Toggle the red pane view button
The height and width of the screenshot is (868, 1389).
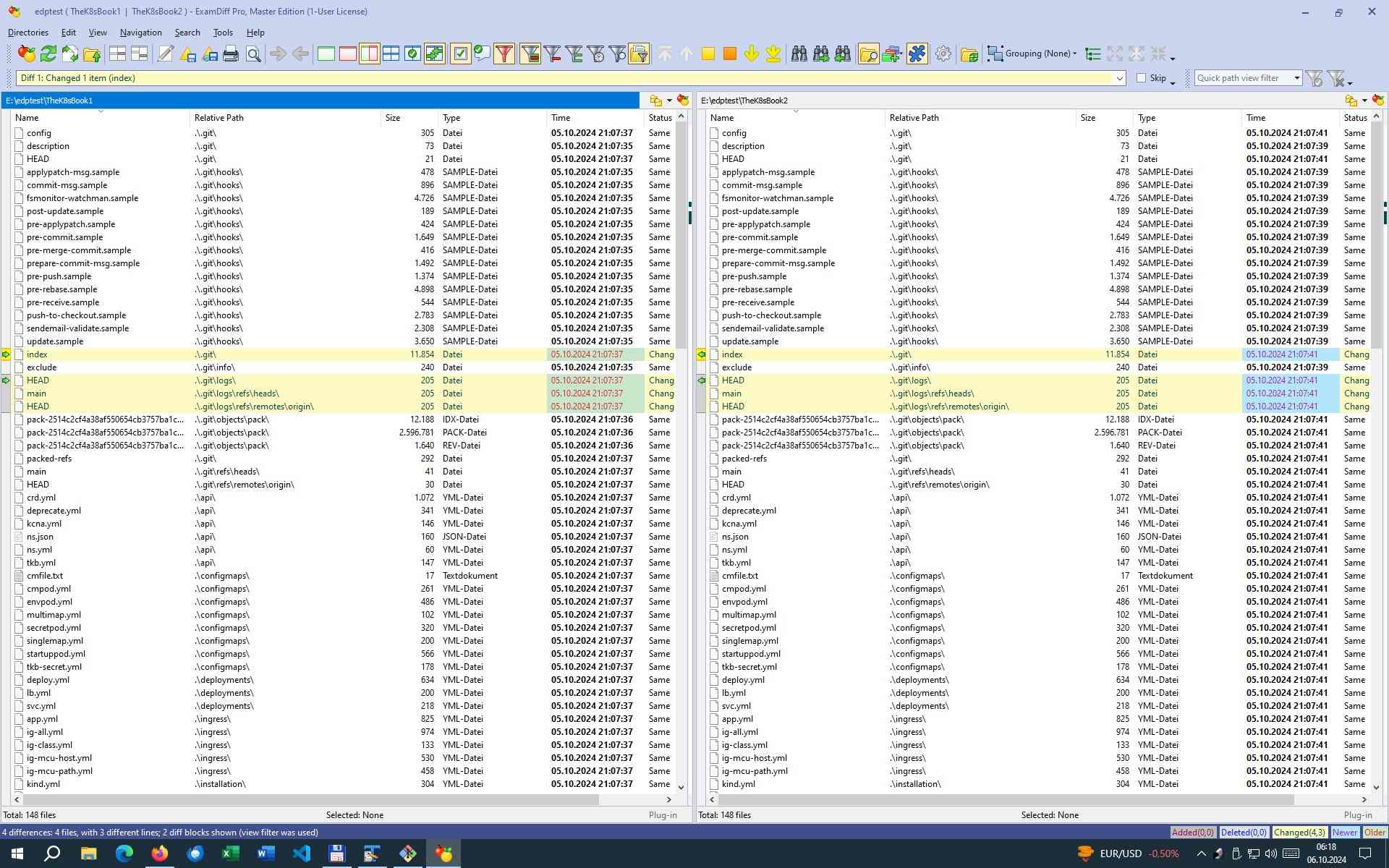coord(348,54)
